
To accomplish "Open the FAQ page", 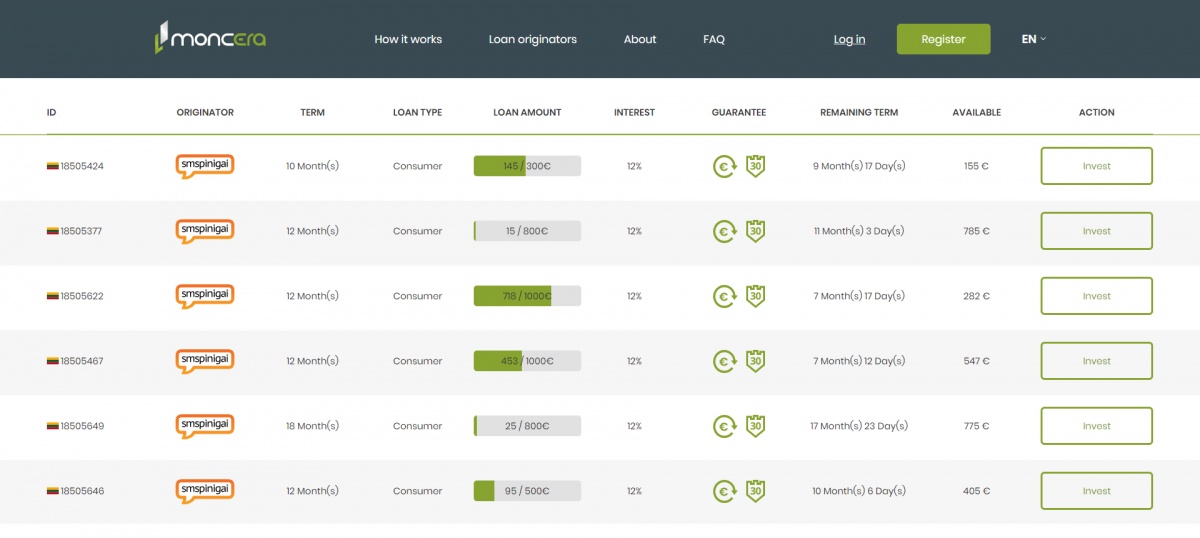I will [714, 39].
